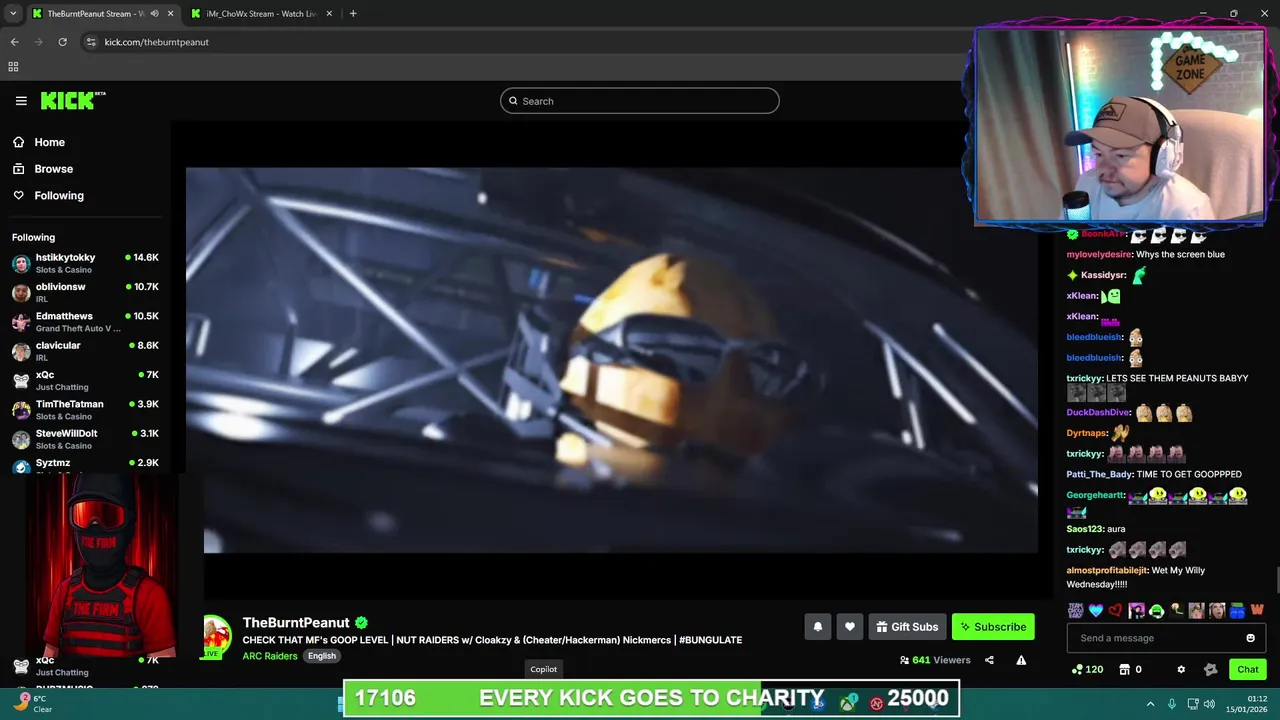1280x720 pixels.
Task: Open clavicular's followed channel
Action: [x=85, y=351]
